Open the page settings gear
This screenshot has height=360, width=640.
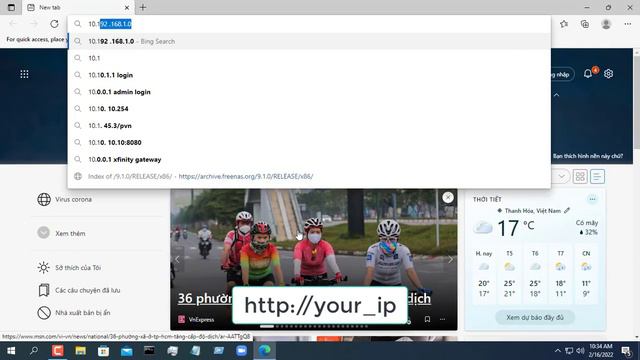point(608,73)
